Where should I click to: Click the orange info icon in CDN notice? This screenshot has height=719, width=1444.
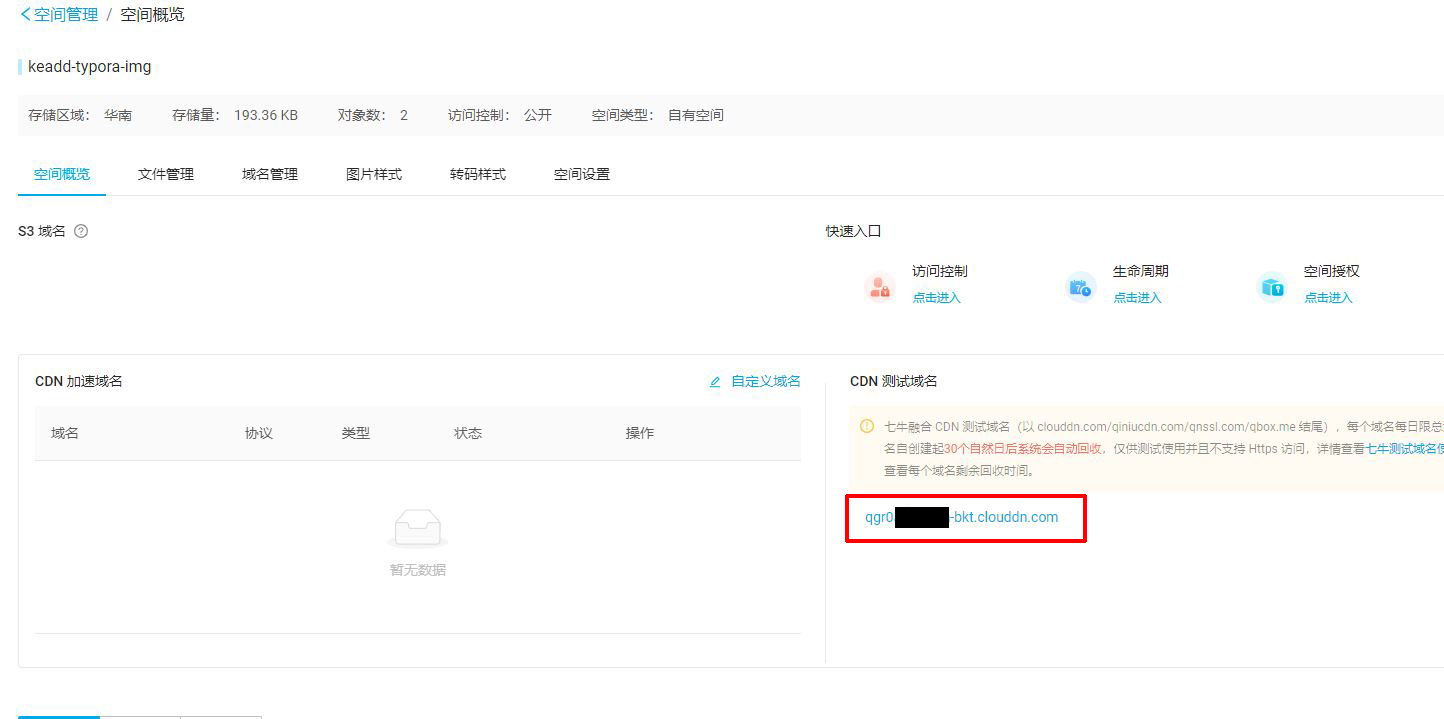point(867,426)
